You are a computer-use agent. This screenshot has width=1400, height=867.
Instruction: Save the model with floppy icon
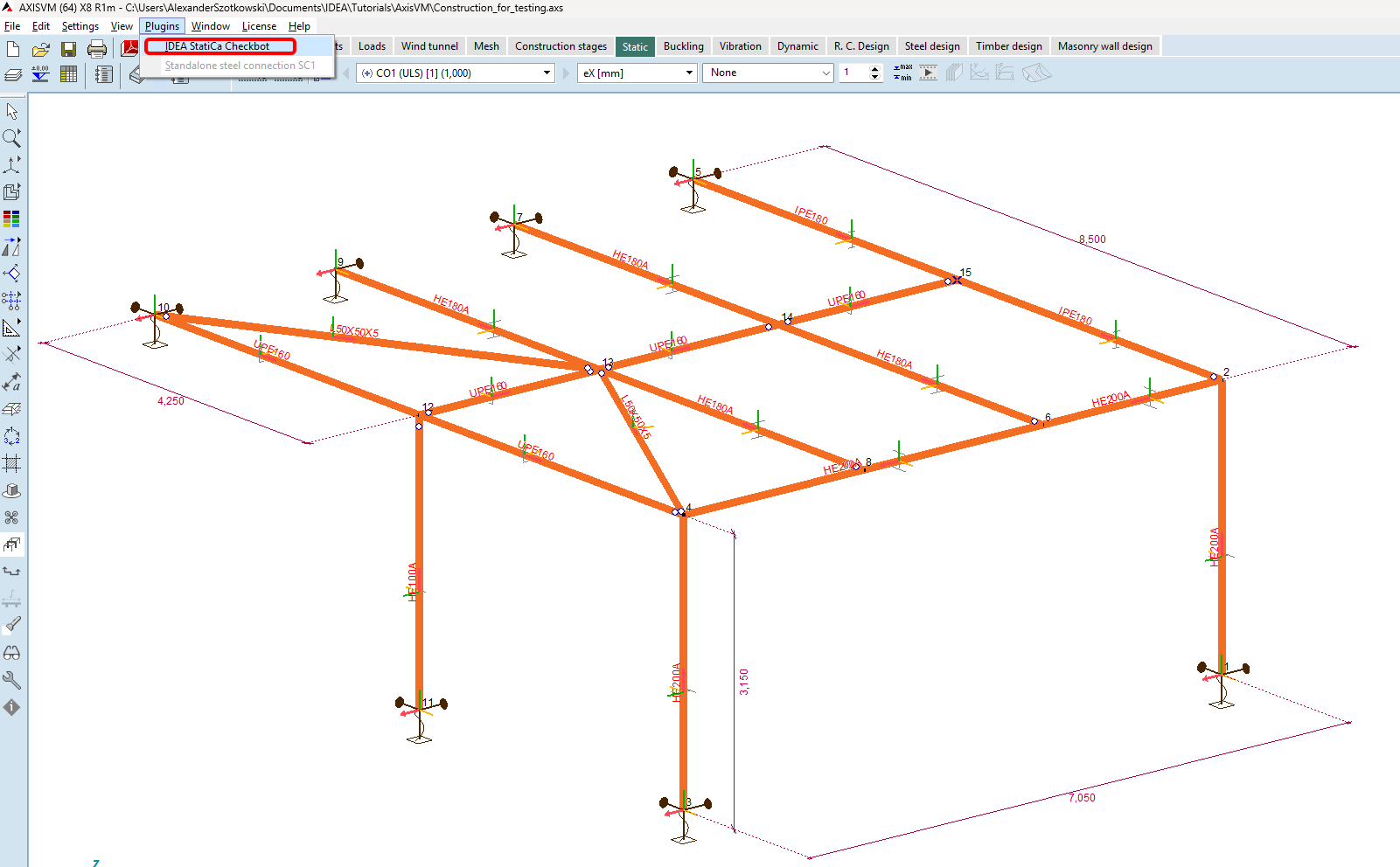click(68, 49)
